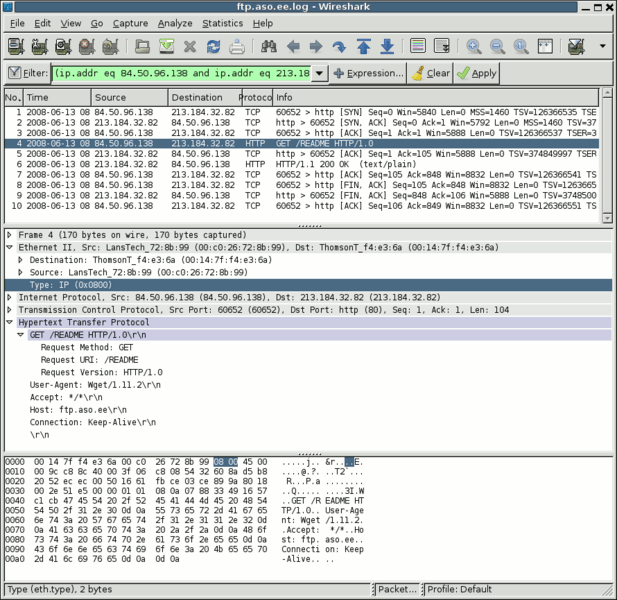Open the Help menu
The image size is (617, 600).
pyautogui.click(x=262, y=24)
